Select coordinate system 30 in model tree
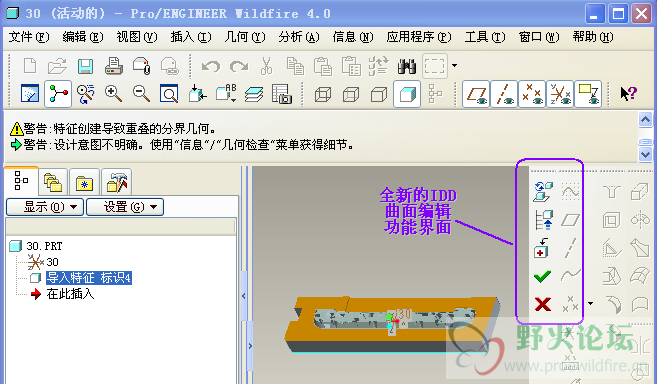The height and width of the screenshot is (384, 657). click(x=52, y=262)
